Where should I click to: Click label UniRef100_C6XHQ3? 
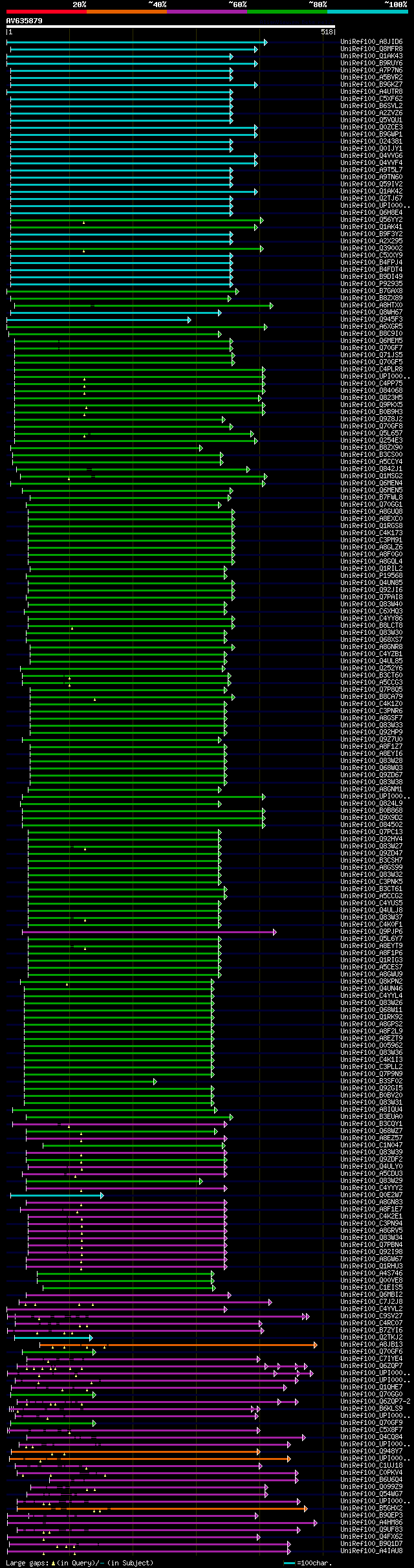click(x=371, y=612)
